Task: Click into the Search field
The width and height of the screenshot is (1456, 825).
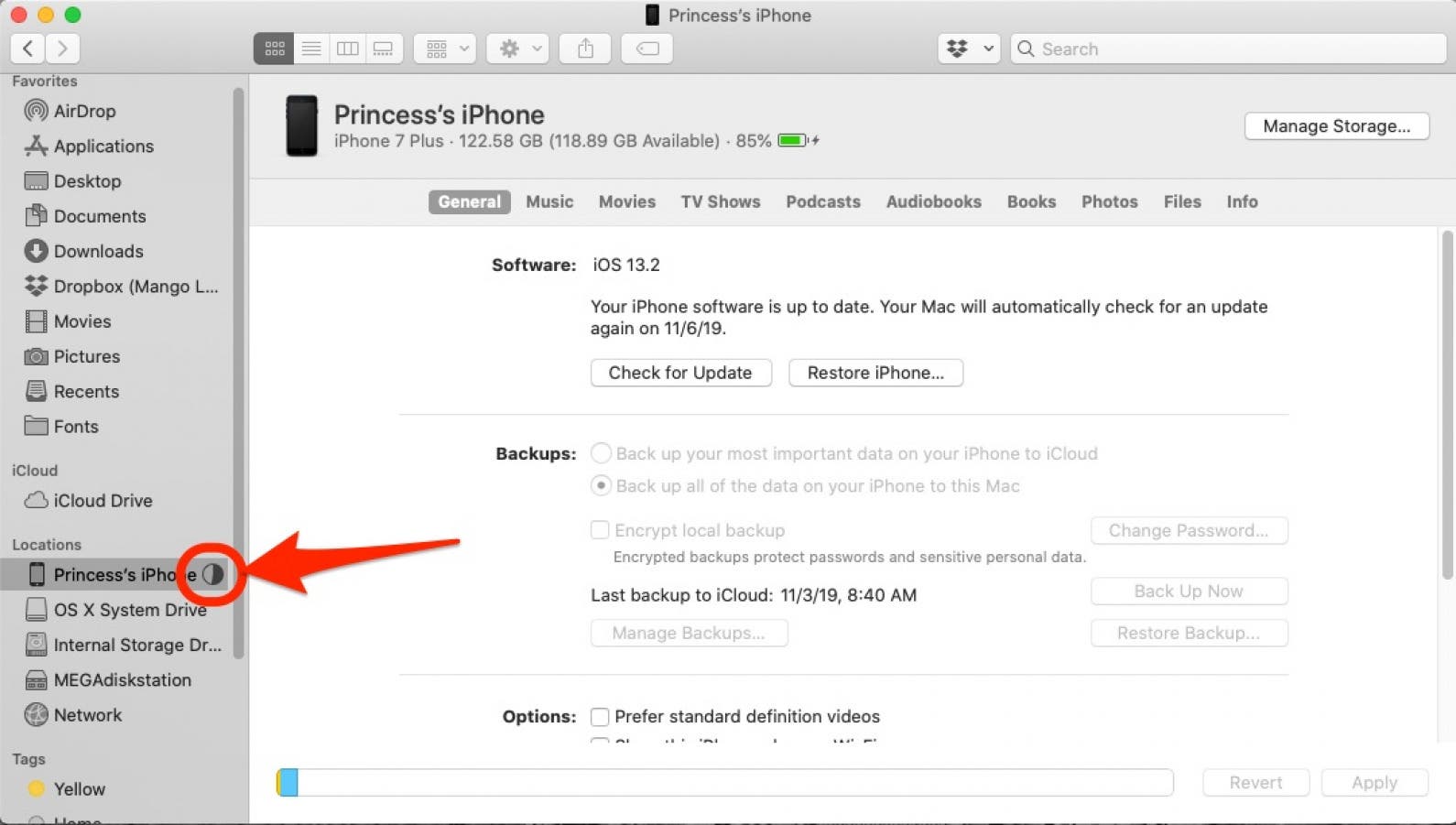Action: [x=1228, y=49]
